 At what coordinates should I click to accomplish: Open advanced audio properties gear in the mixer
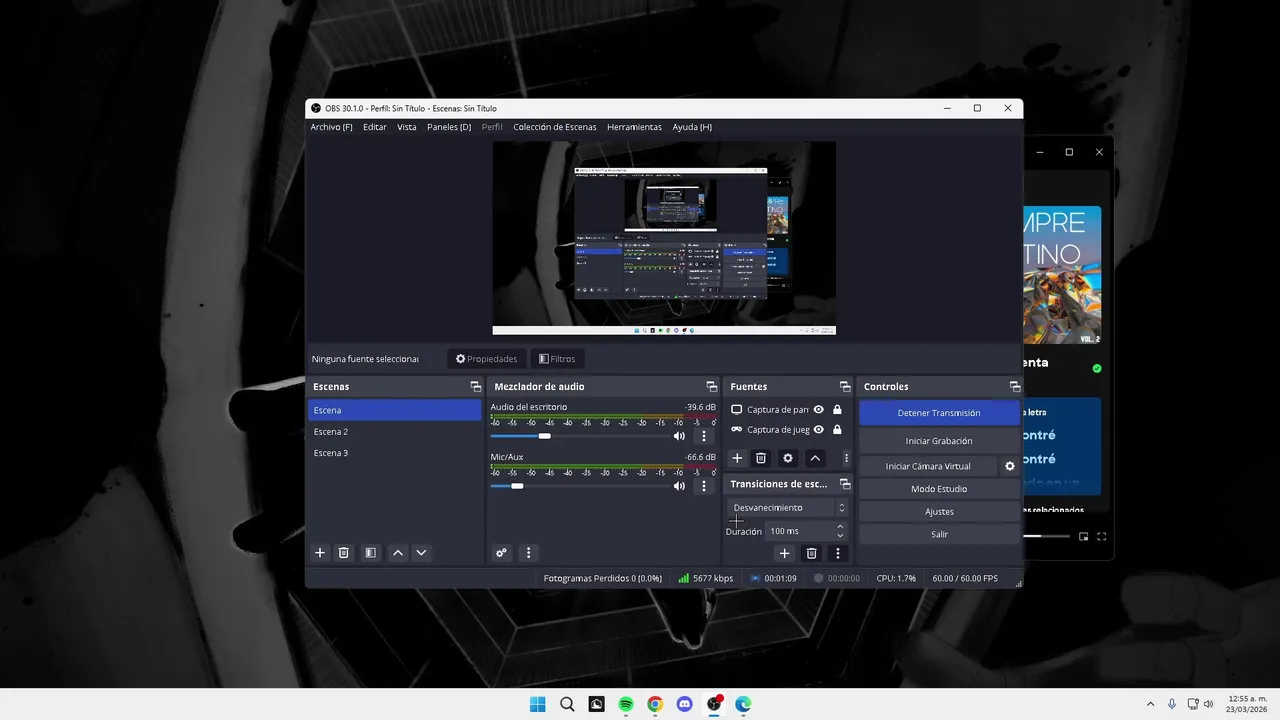(501, 553)
